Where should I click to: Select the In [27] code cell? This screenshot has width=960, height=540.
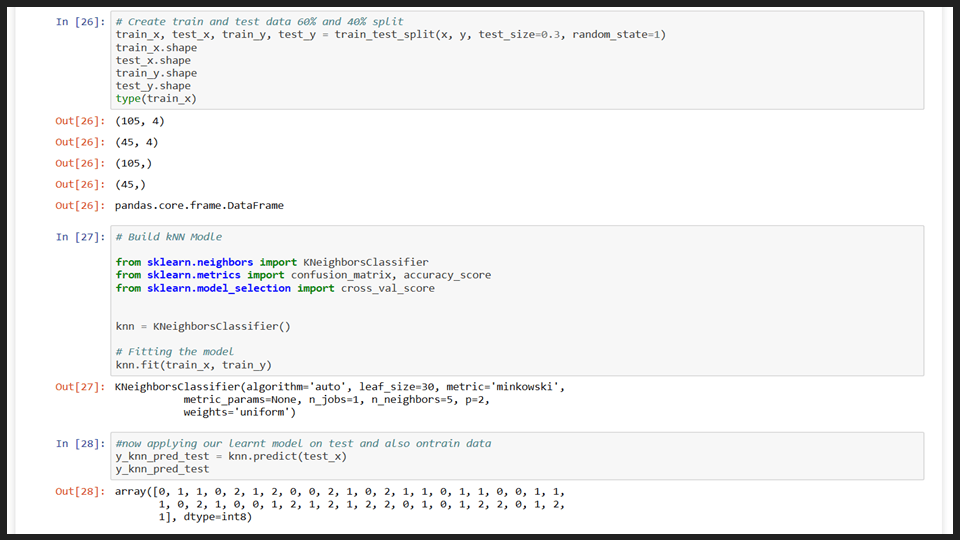coord(517,301)
